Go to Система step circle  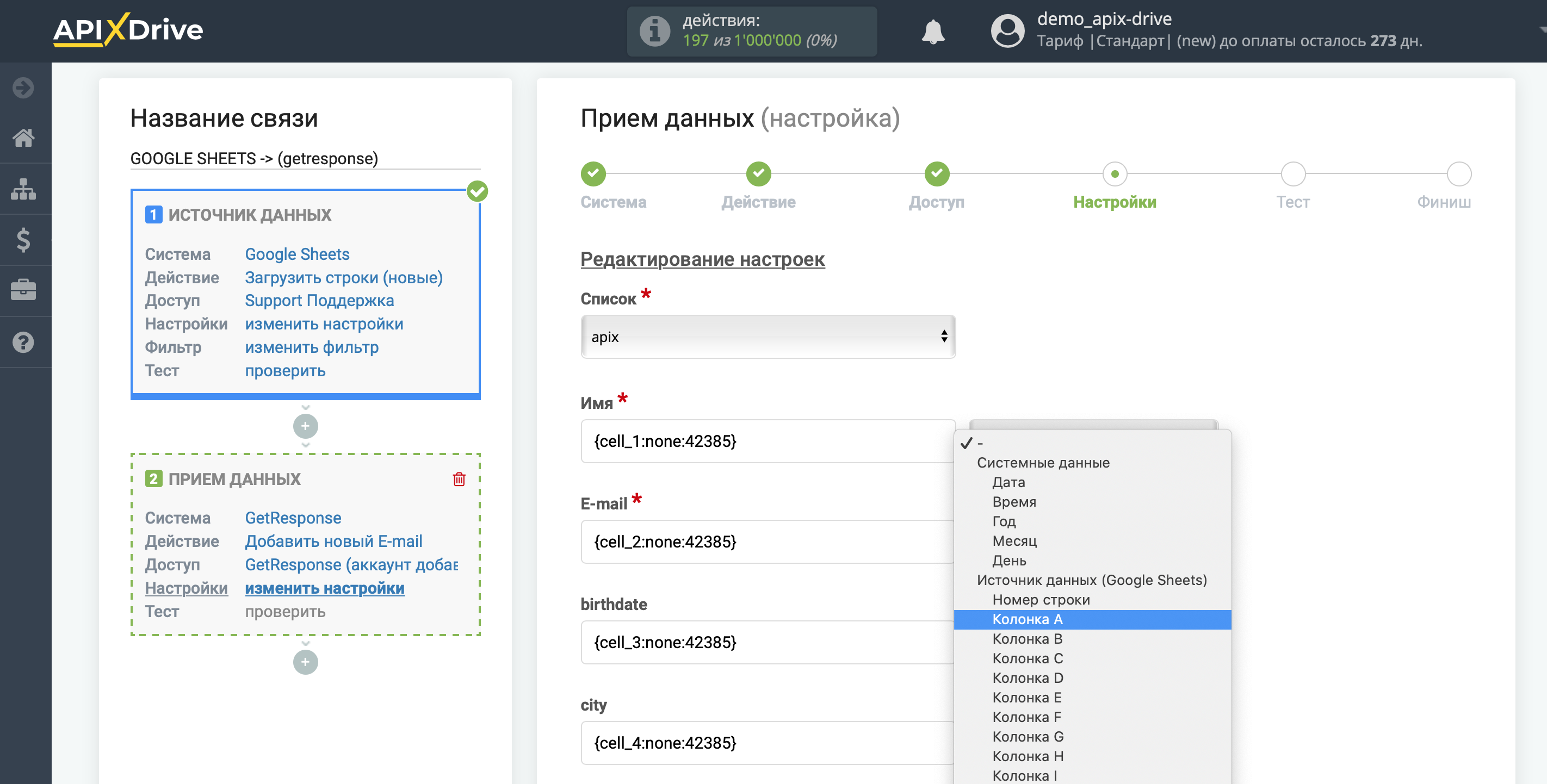[593, 174]
